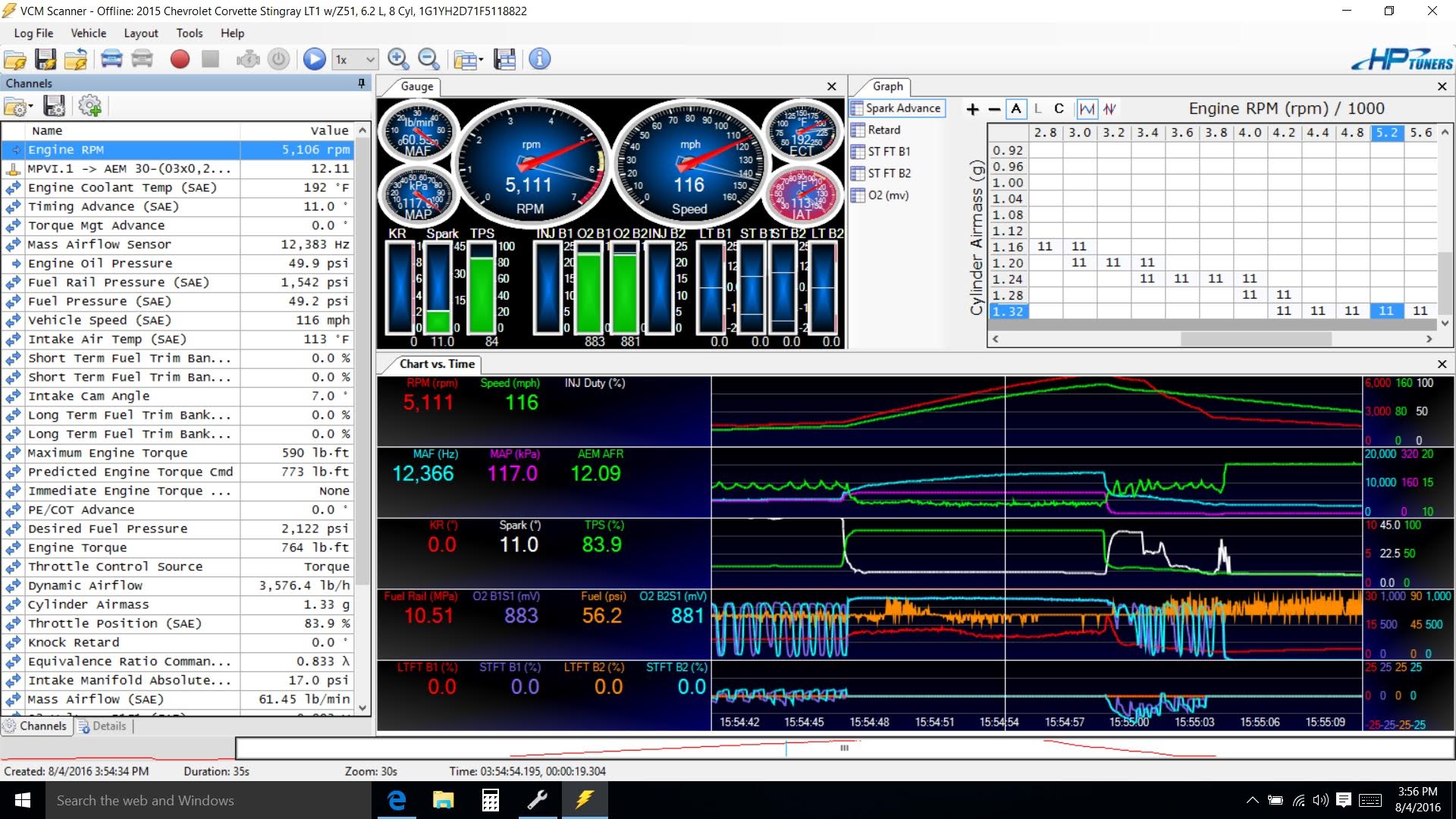Switch to the Details tab
Screen dimensions: 1456x819
tap(102, 726)
